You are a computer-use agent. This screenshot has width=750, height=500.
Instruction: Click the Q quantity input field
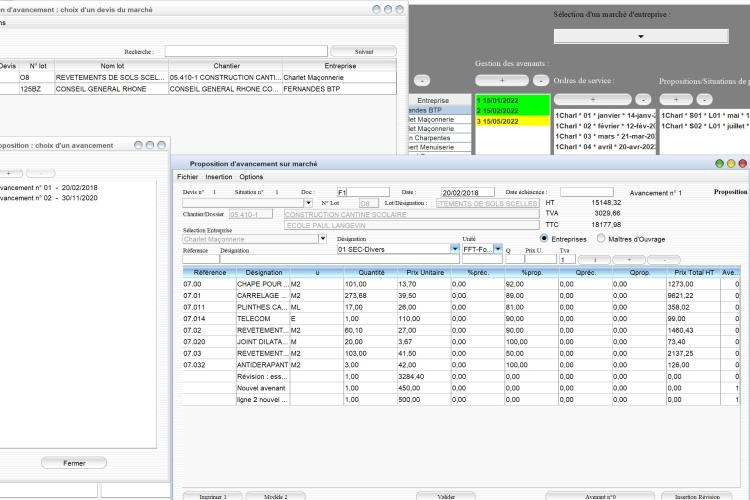(x=515, y=259)
